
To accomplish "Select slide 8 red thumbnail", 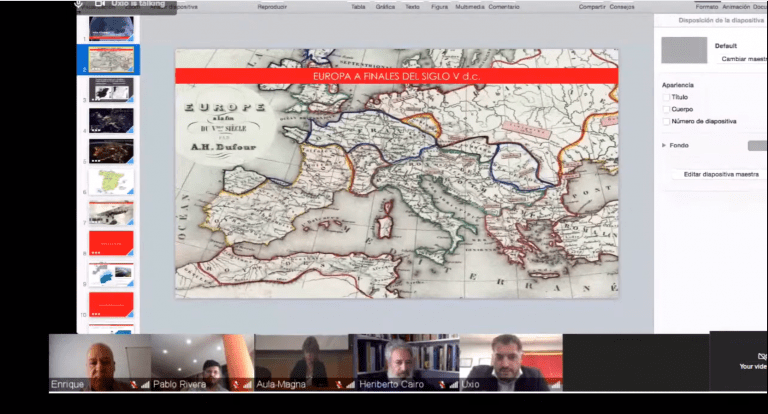I will click(111, 243).
